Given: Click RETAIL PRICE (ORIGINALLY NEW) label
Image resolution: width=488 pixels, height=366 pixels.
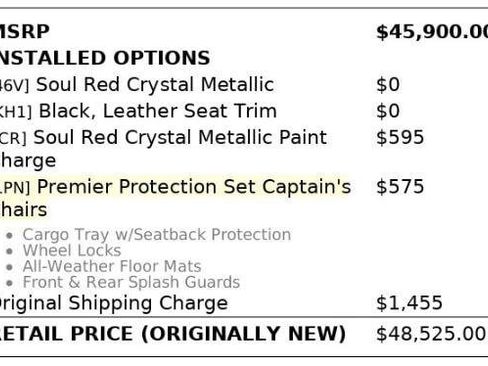Looking at the screenshot, I should (173, 334).
